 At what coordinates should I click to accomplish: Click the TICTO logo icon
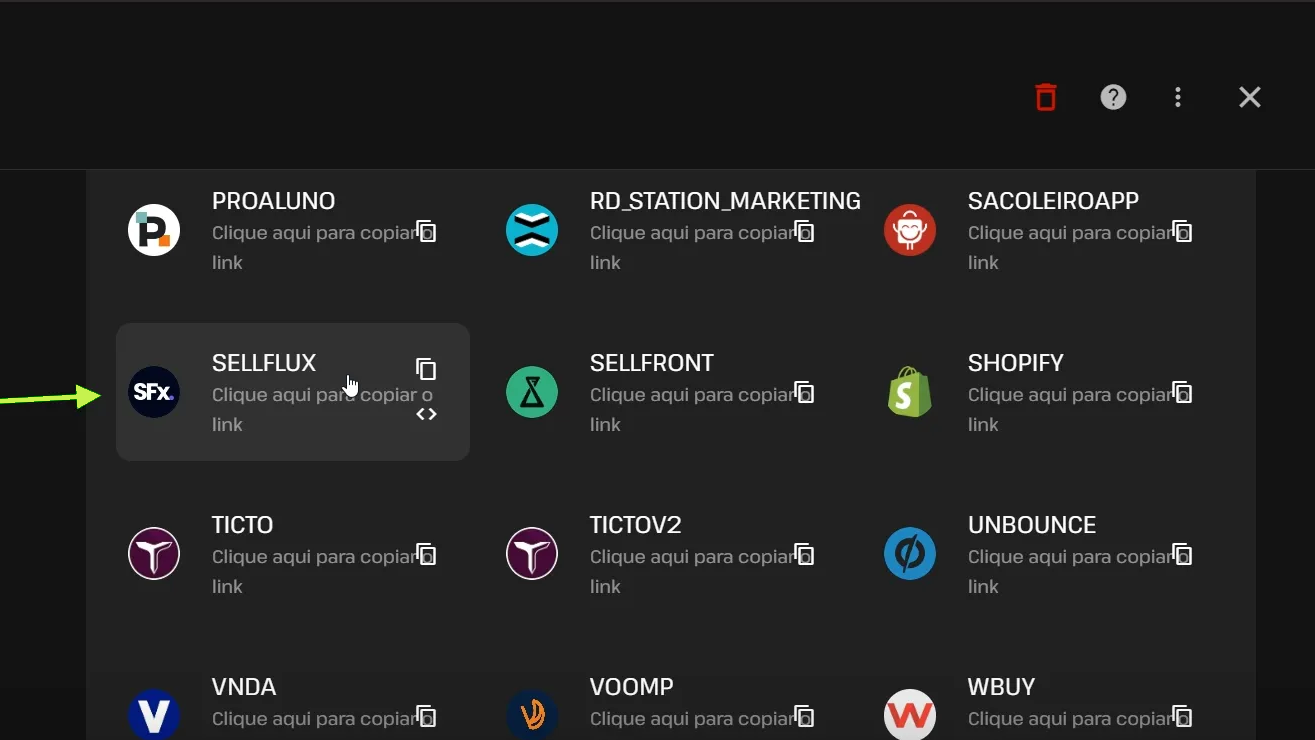154,554
